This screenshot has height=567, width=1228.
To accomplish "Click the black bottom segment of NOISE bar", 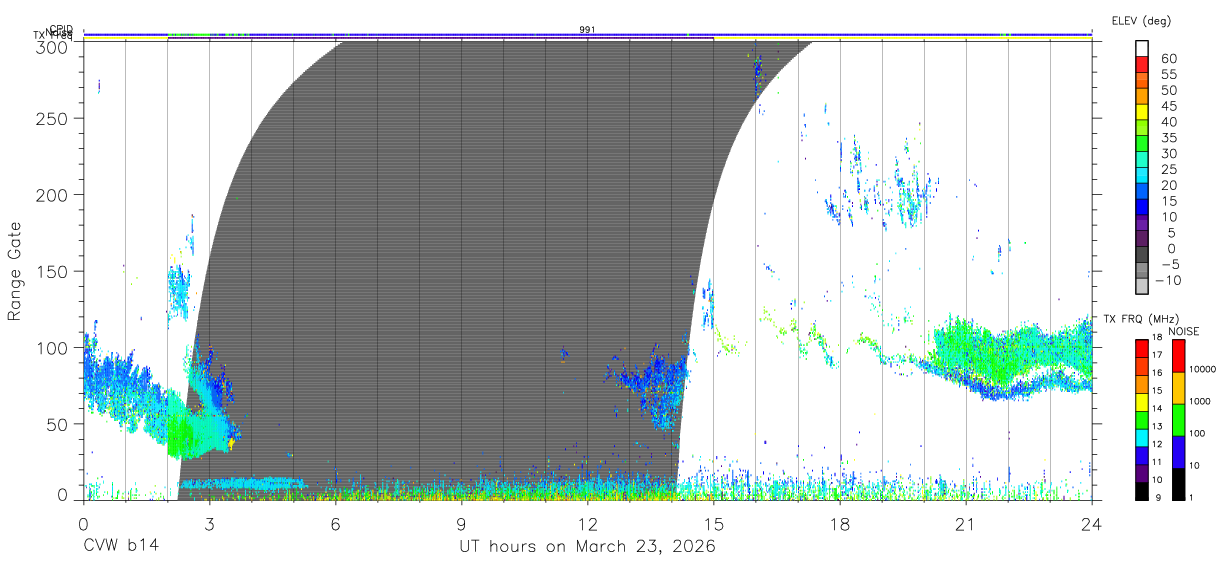I will click(1178, 484).
